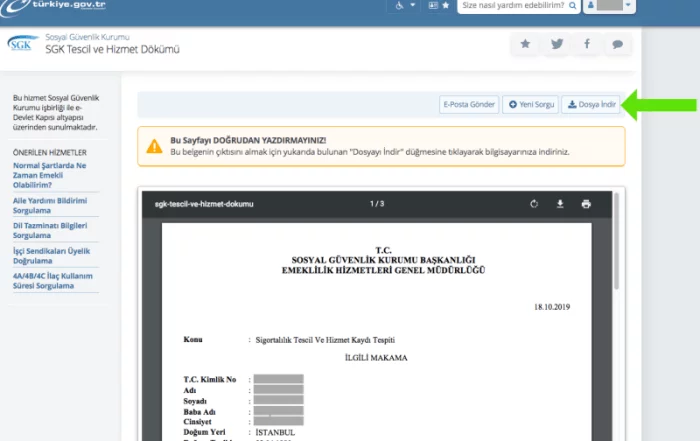The height and width of the screenshot is (441, 700).
Task: Share the service on Facebook
Action: coord(587,44)
